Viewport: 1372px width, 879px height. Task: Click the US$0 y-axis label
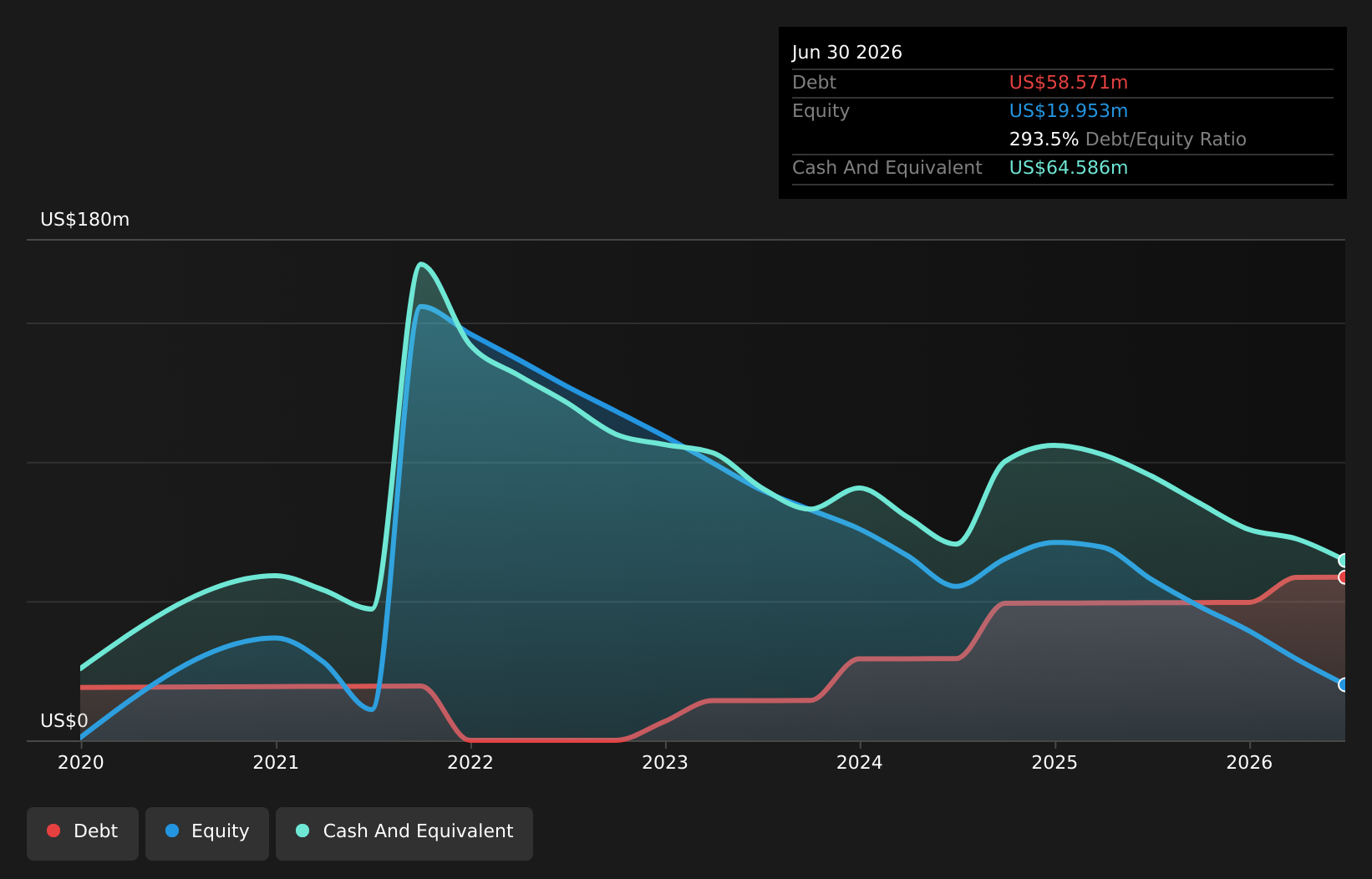64,721
